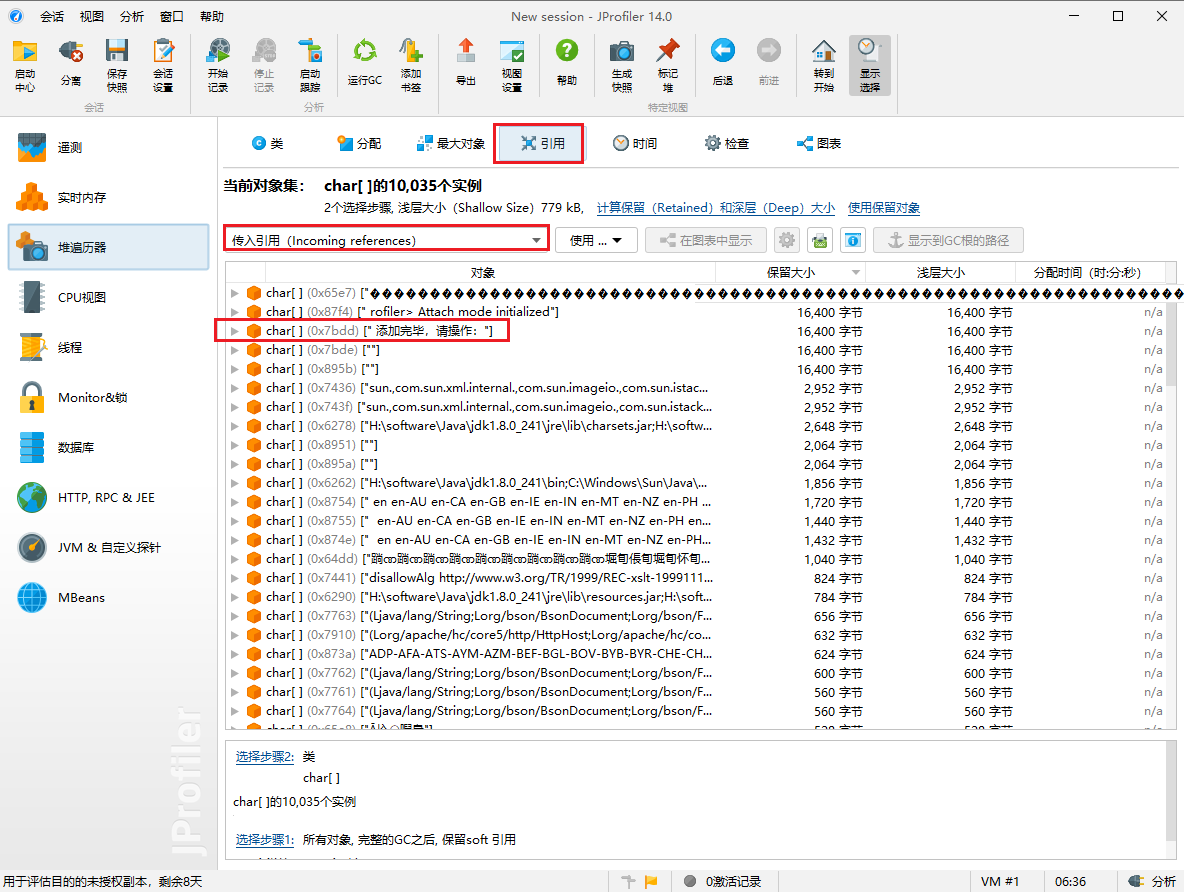Open the 视图 view menu
Image resolution: width=1184 pixels, height=892 pixels.
[x=91, y=17]
